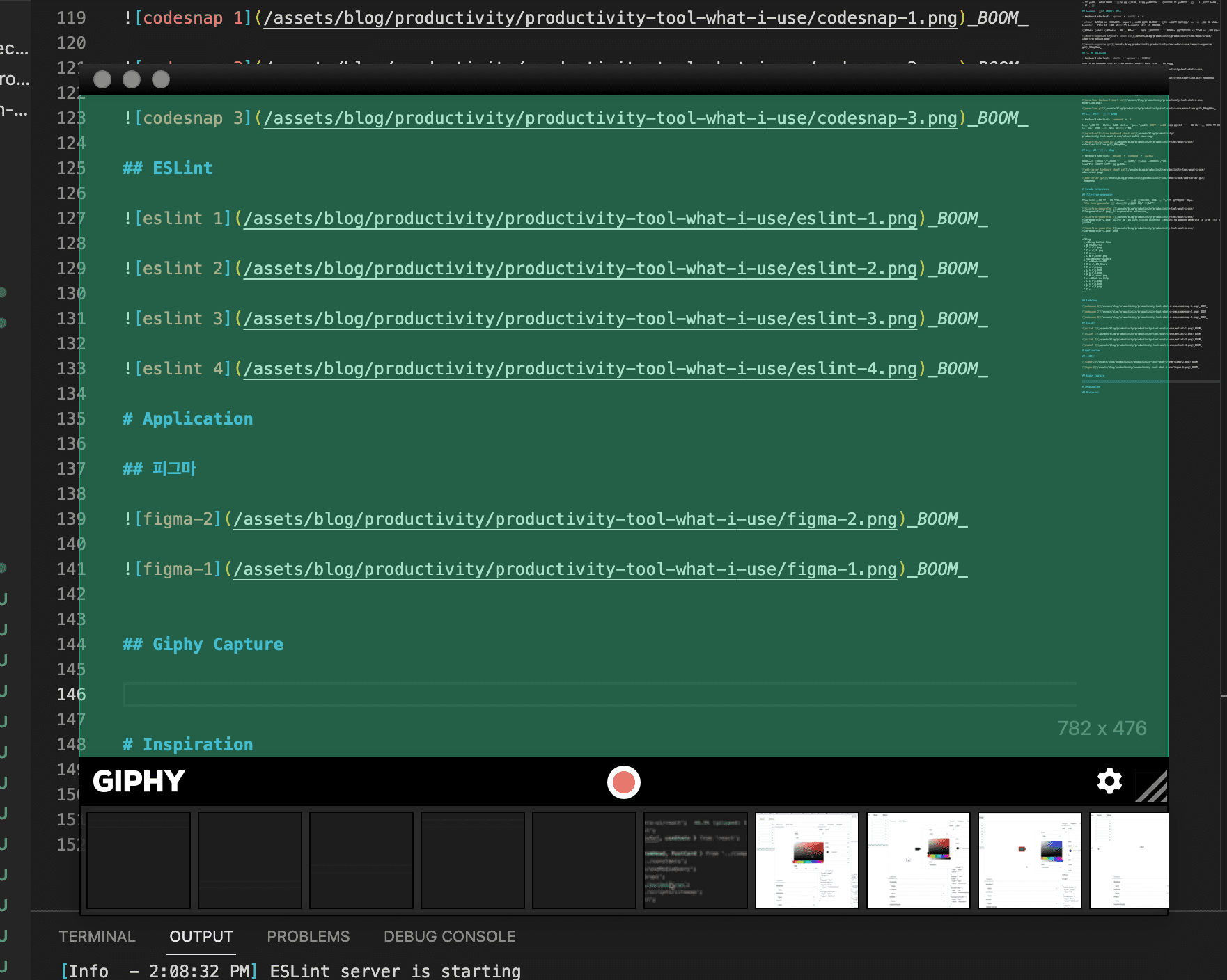Switch to the PROBLEMS panel tab
This screenshot has height=980, width=1227.
pyautogui.click(x=308, y=936)
